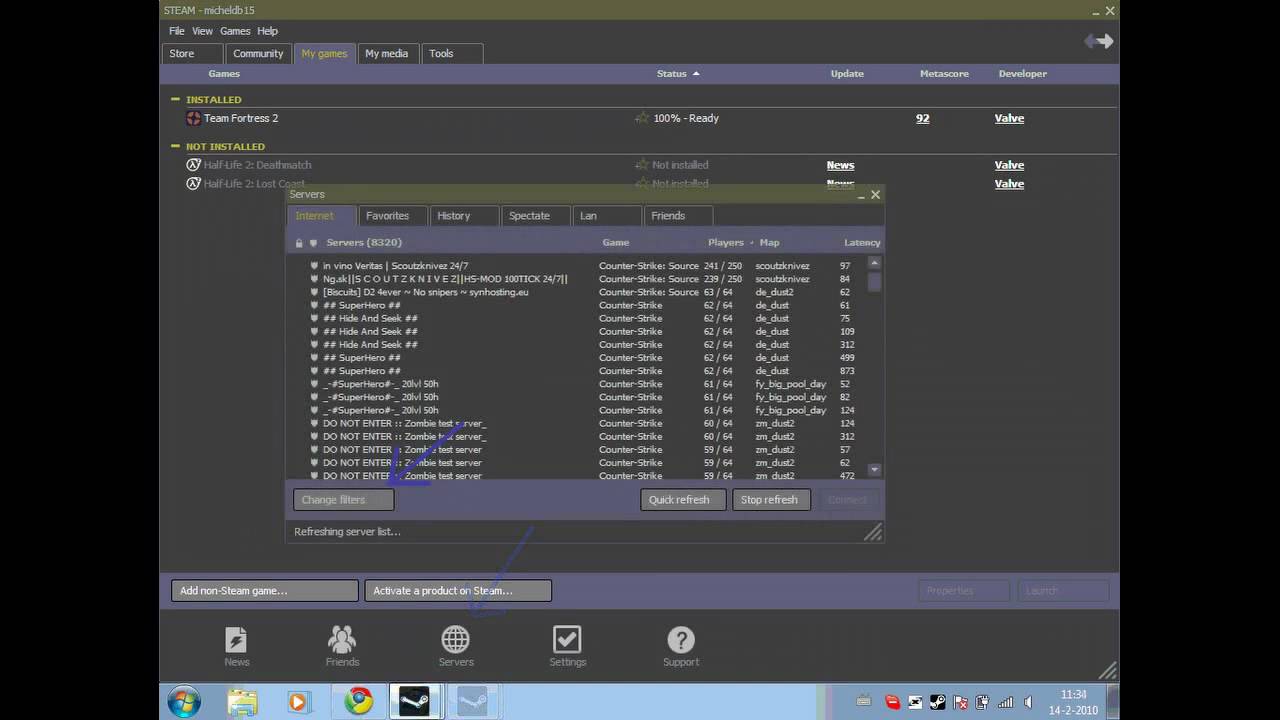The width and height of the screenshot is (1280, 720).
Task: Click the forward arrow at top right
Action: pos(1106,41)
